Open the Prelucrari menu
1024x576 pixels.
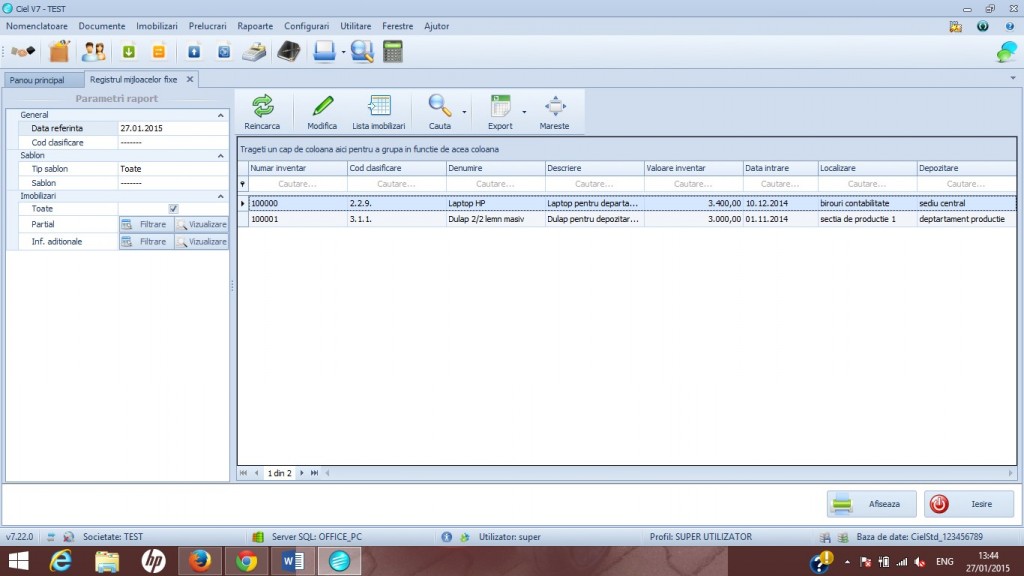click(208, 26)
